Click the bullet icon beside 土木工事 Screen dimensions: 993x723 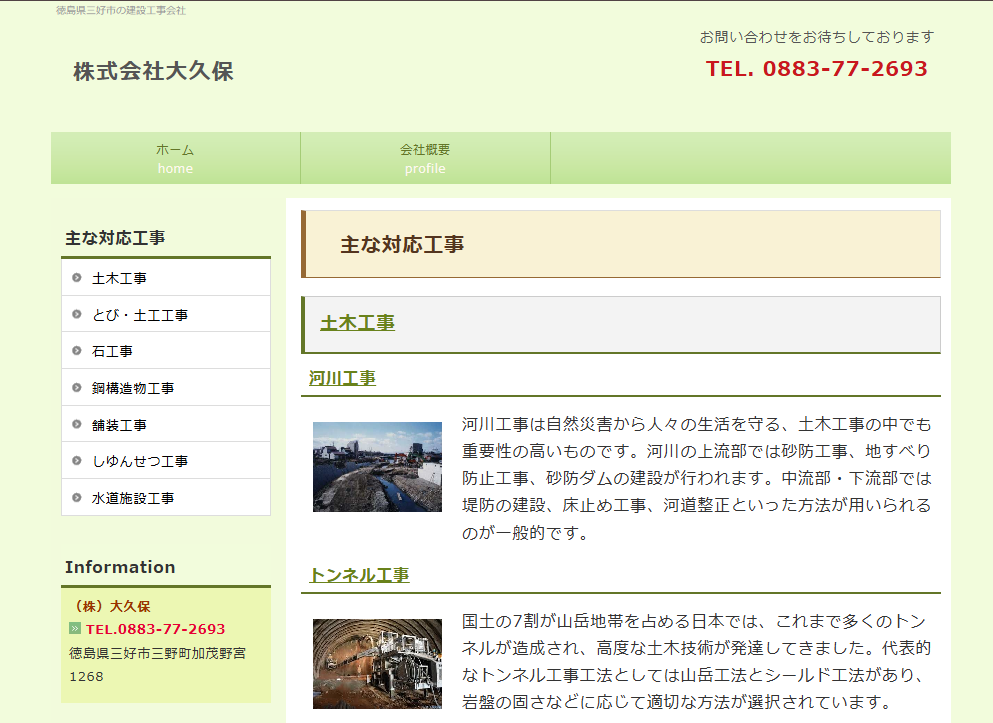(77, 277)
